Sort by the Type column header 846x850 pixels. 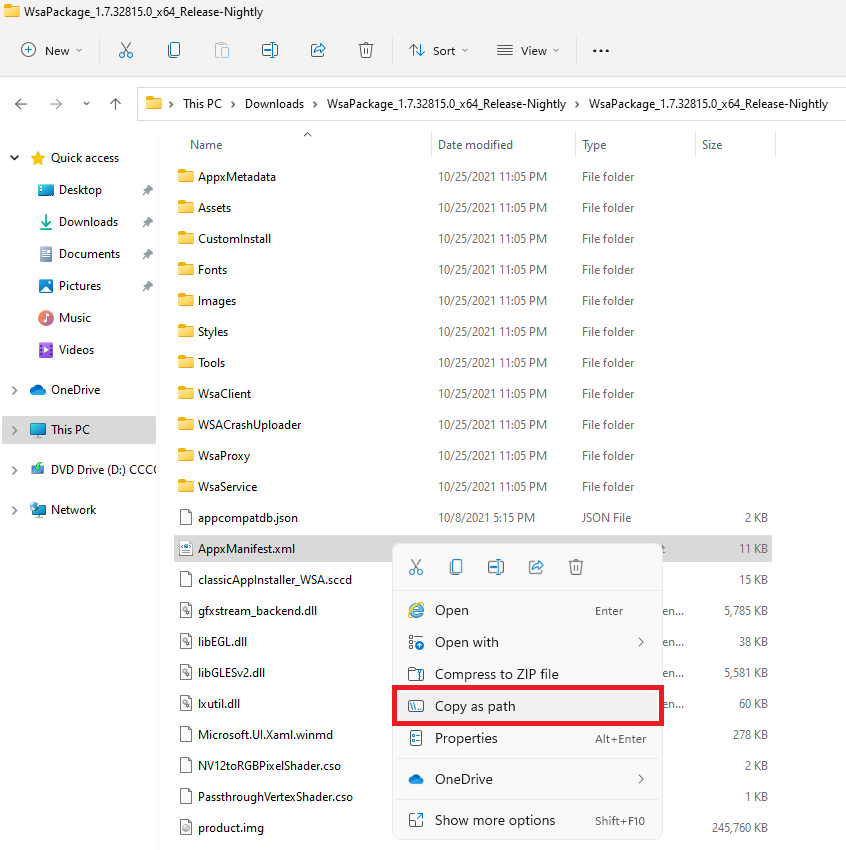(594, 145)
